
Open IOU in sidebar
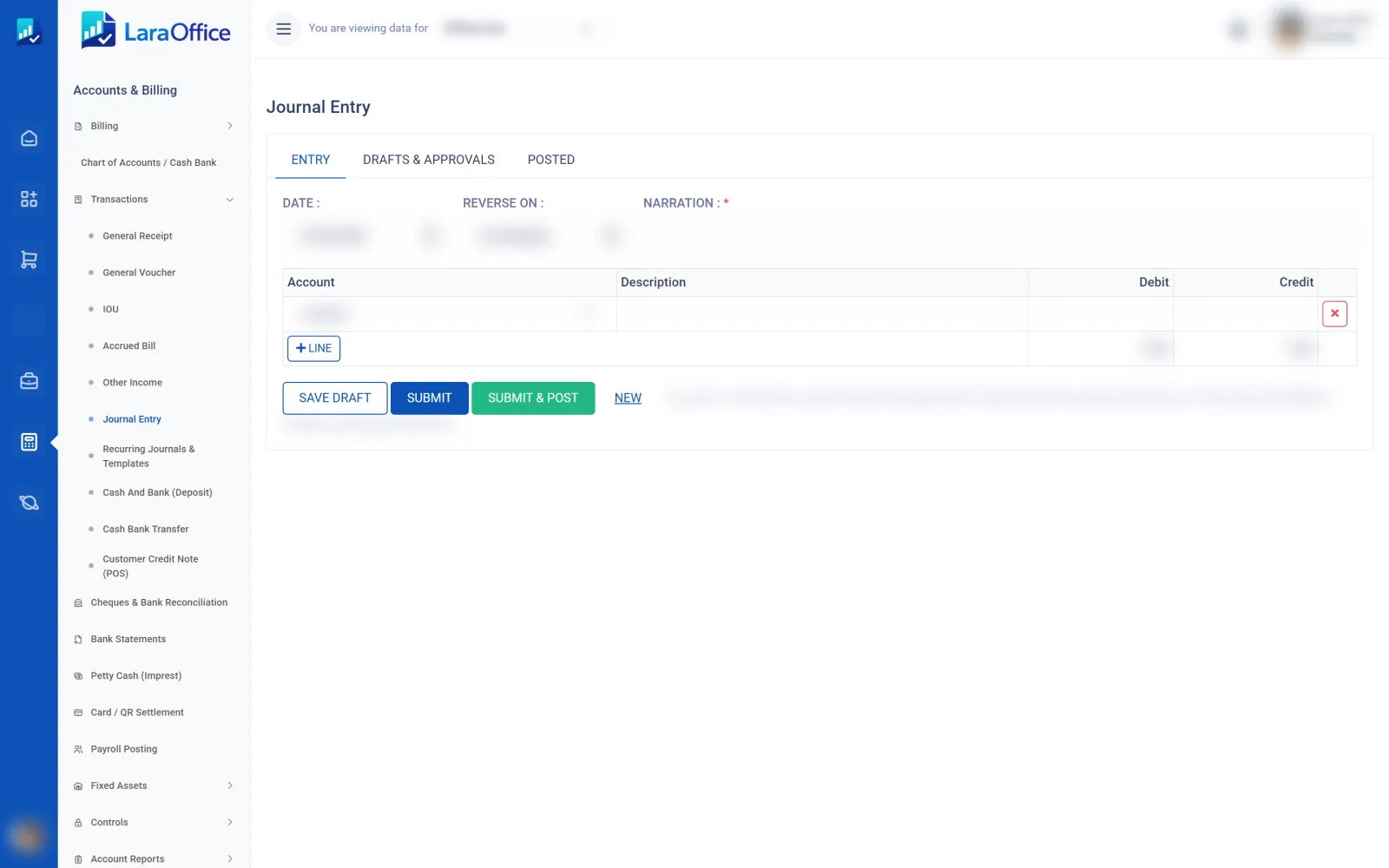pos(110,309)
